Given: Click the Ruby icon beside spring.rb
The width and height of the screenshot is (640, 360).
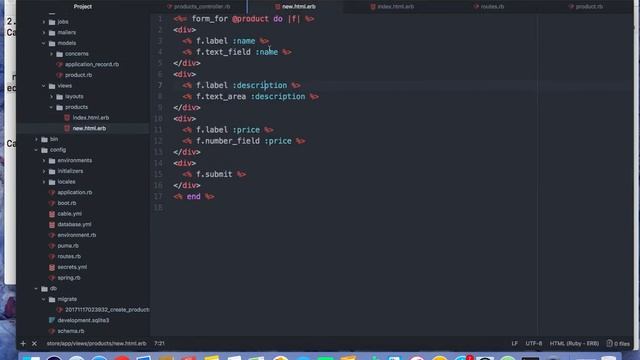Looking at the screenshot, I should click(x=52, y=278).
